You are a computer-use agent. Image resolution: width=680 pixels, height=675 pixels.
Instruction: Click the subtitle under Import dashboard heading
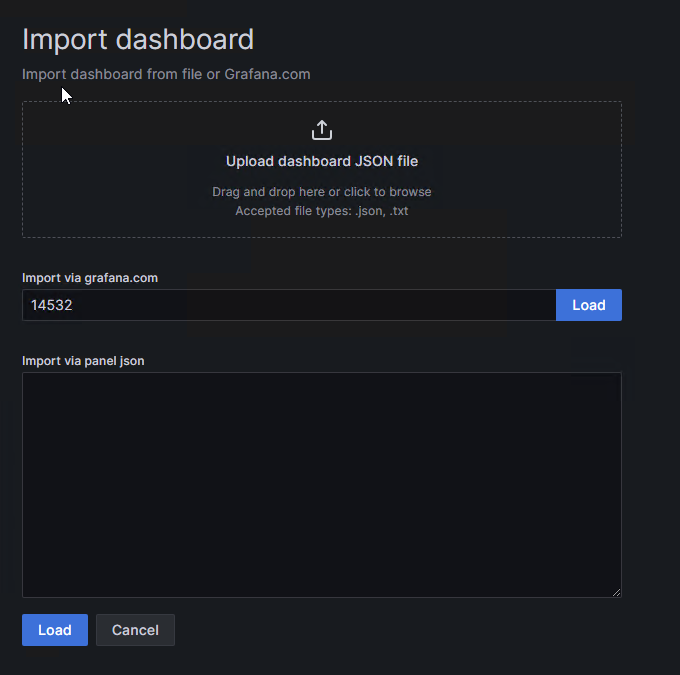pyautogui.click(x=166, y=74)
